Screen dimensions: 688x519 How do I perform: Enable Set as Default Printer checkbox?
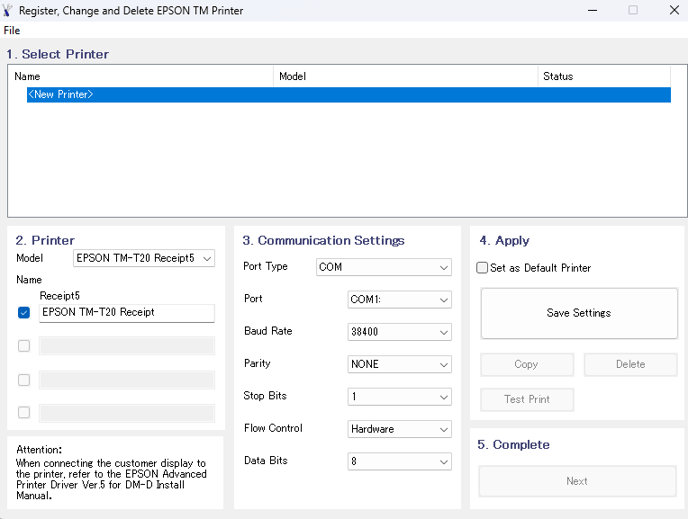482,268
